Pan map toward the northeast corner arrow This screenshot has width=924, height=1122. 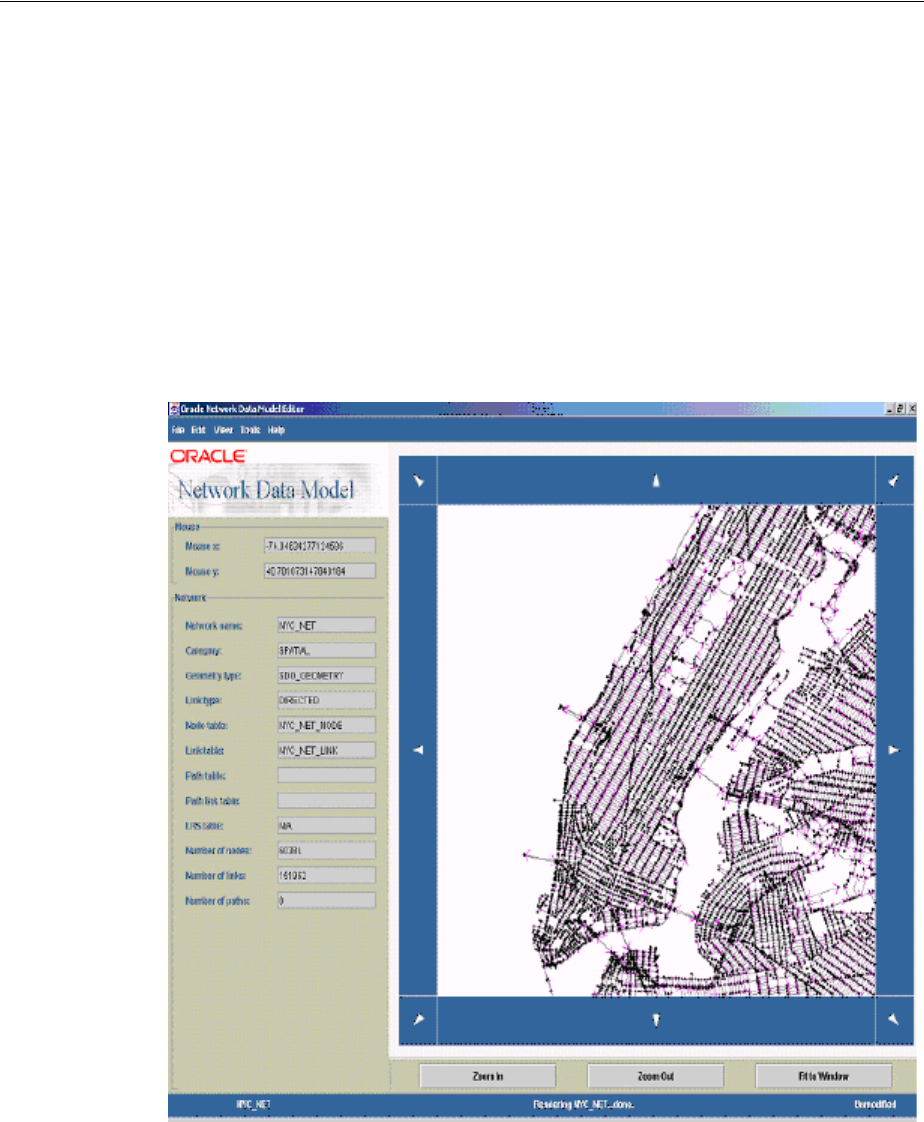click(x=894, y=480)
